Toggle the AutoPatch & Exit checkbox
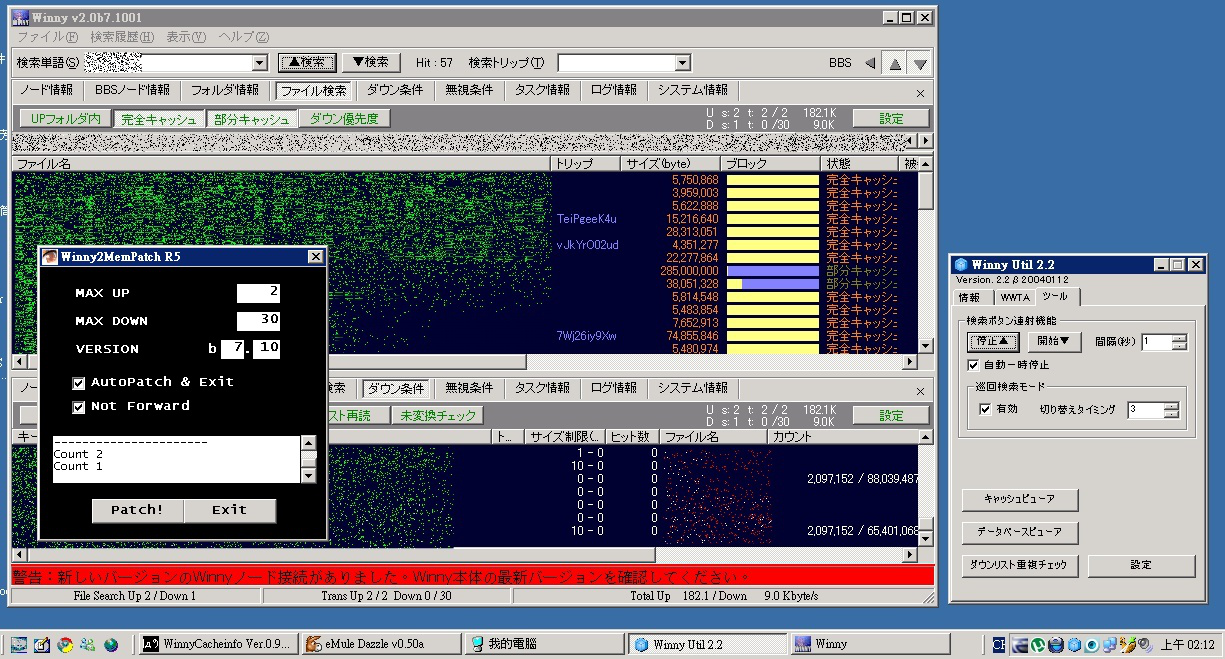Image resolution: width=1225 pixels, height=659 pixels. (79, 382)
